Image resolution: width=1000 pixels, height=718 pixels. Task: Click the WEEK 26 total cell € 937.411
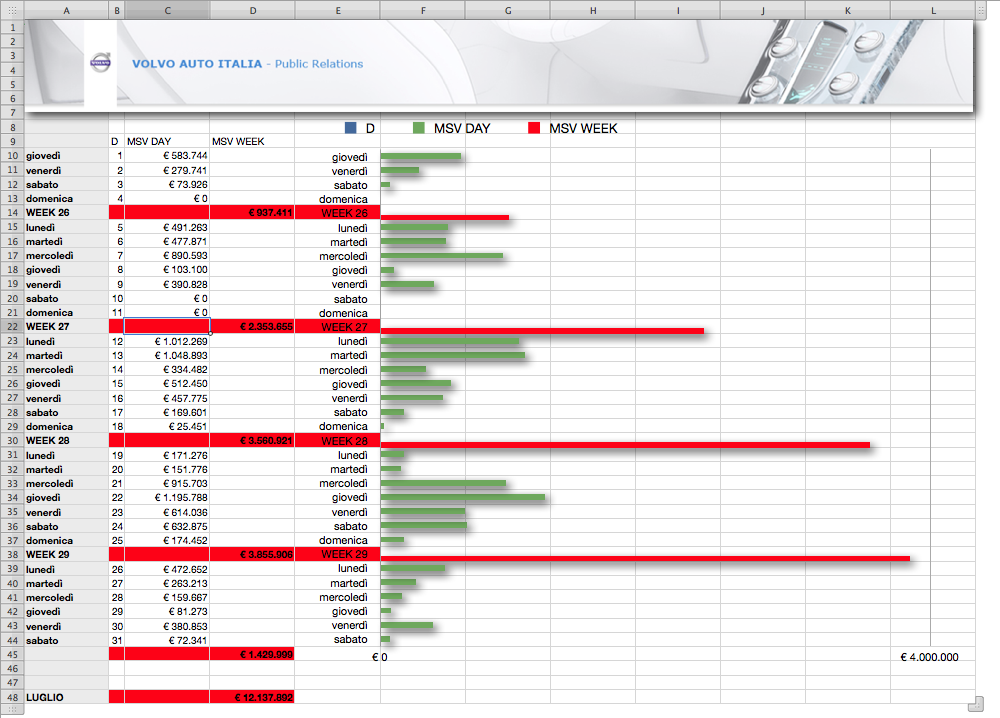pos(252,213)
